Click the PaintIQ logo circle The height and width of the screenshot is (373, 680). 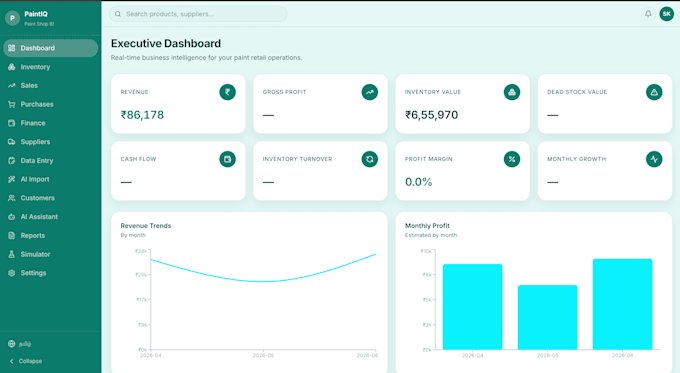coord(13,18)
